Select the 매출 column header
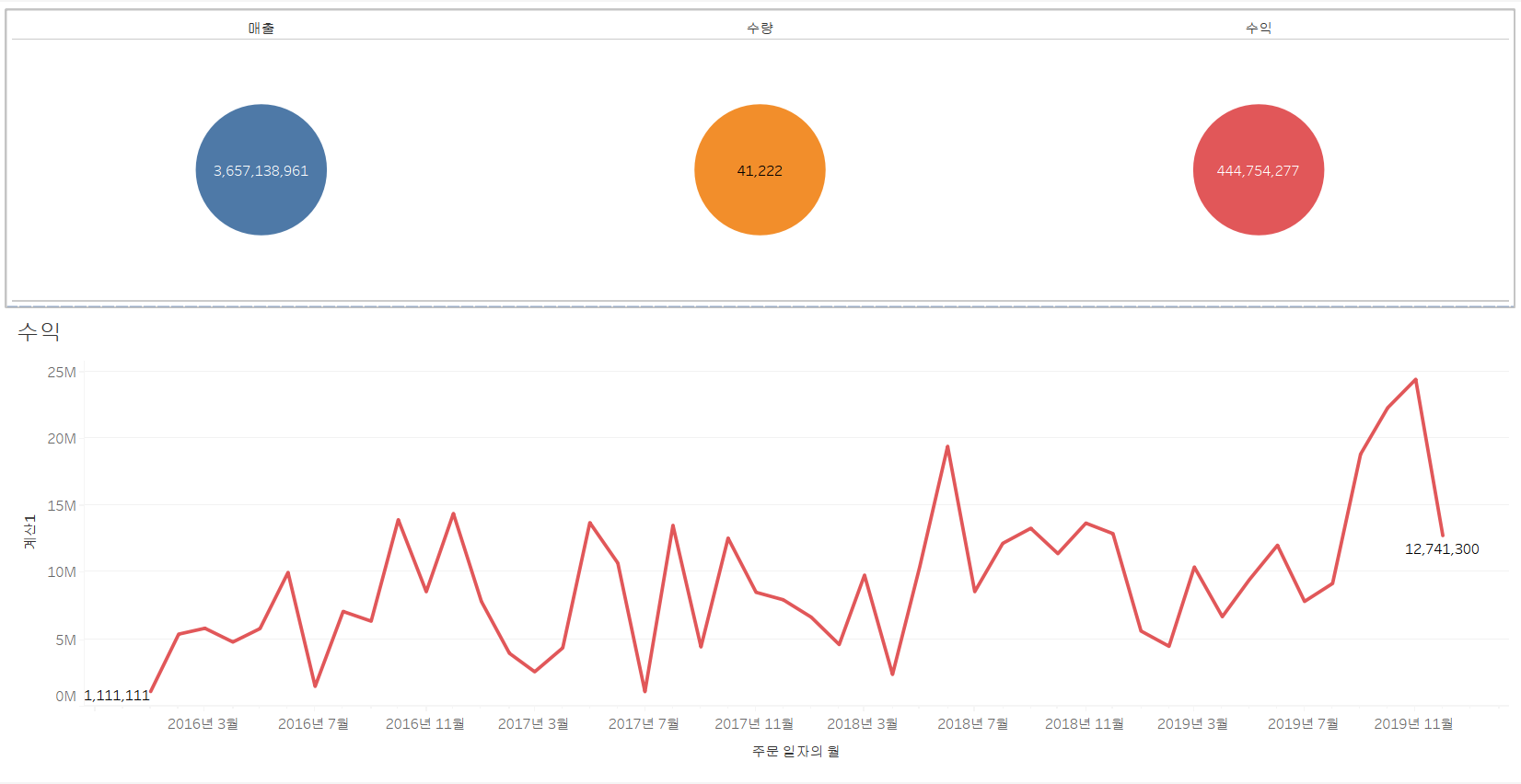 261,29
